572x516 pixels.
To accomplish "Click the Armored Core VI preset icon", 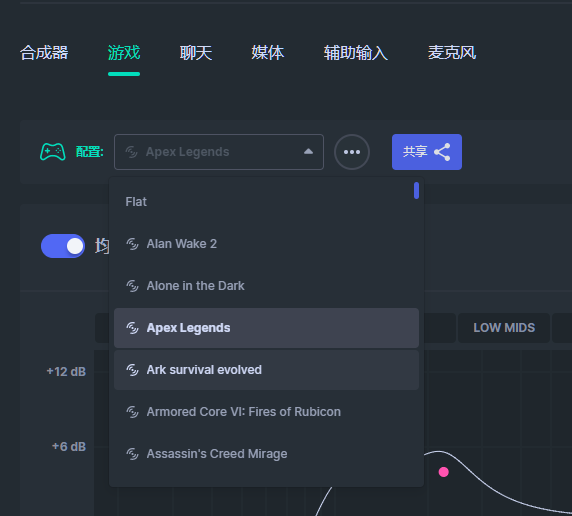I will point(132,412).
